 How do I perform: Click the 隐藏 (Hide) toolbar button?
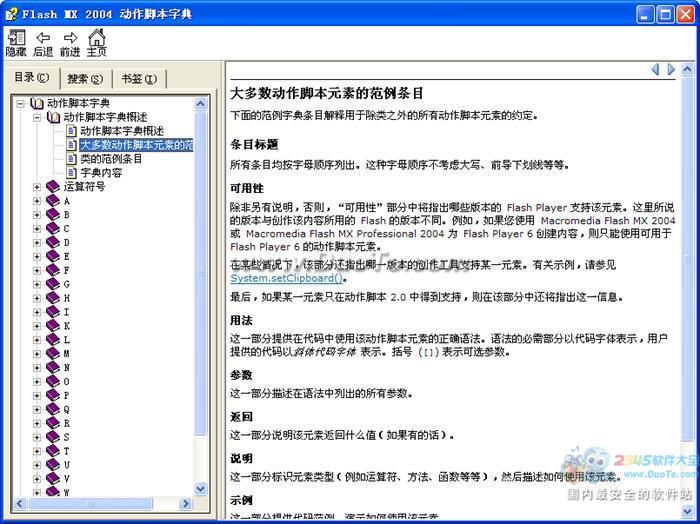[x=16, y=43]
